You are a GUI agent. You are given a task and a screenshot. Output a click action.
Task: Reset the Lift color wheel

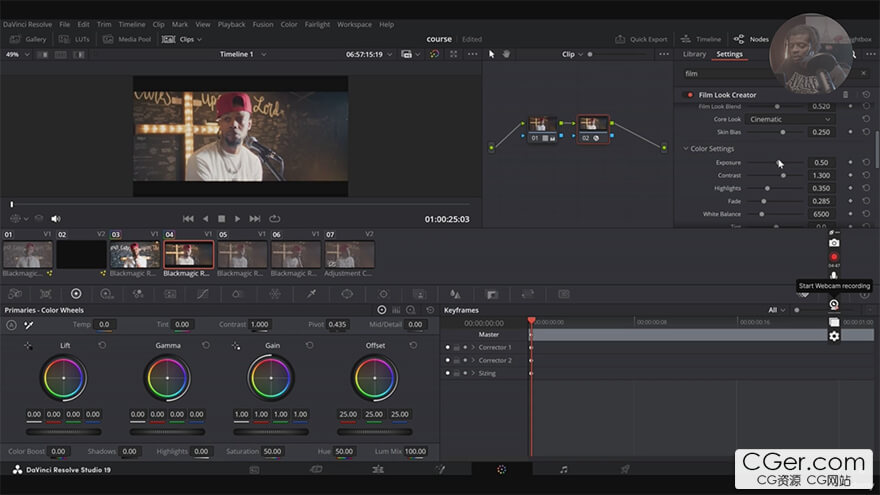click(x=102, y=345)
